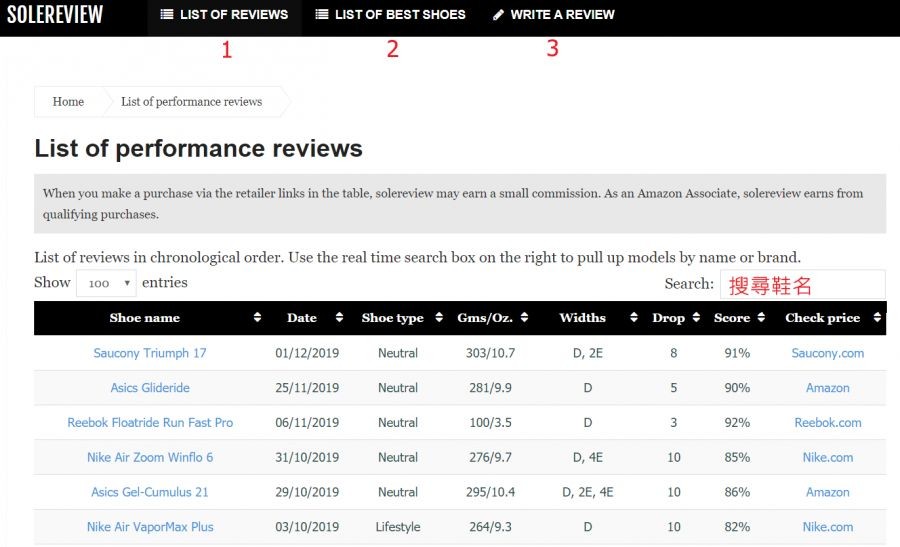Viewport: 900px width, 547px height.
Task: Open the Nike Air VaporMax Plus review
Action: 150,527
